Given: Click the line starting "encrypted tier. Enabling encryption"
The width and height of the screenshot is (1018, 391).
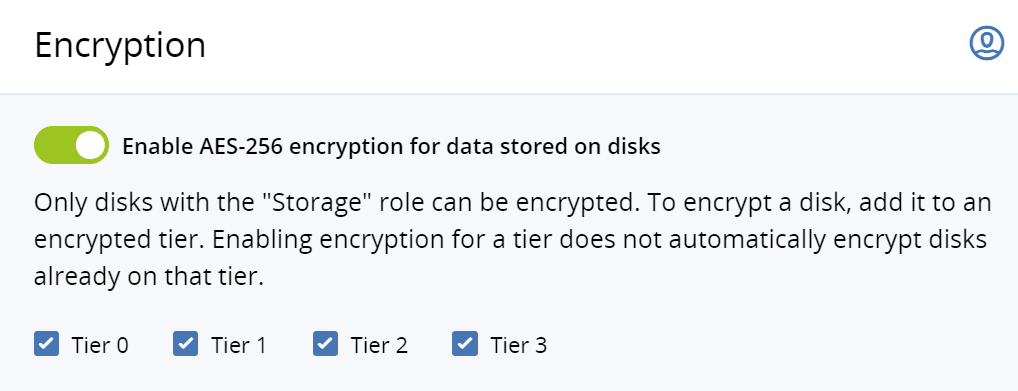Looking at the screenshot, I should click(x=510, y=240).
